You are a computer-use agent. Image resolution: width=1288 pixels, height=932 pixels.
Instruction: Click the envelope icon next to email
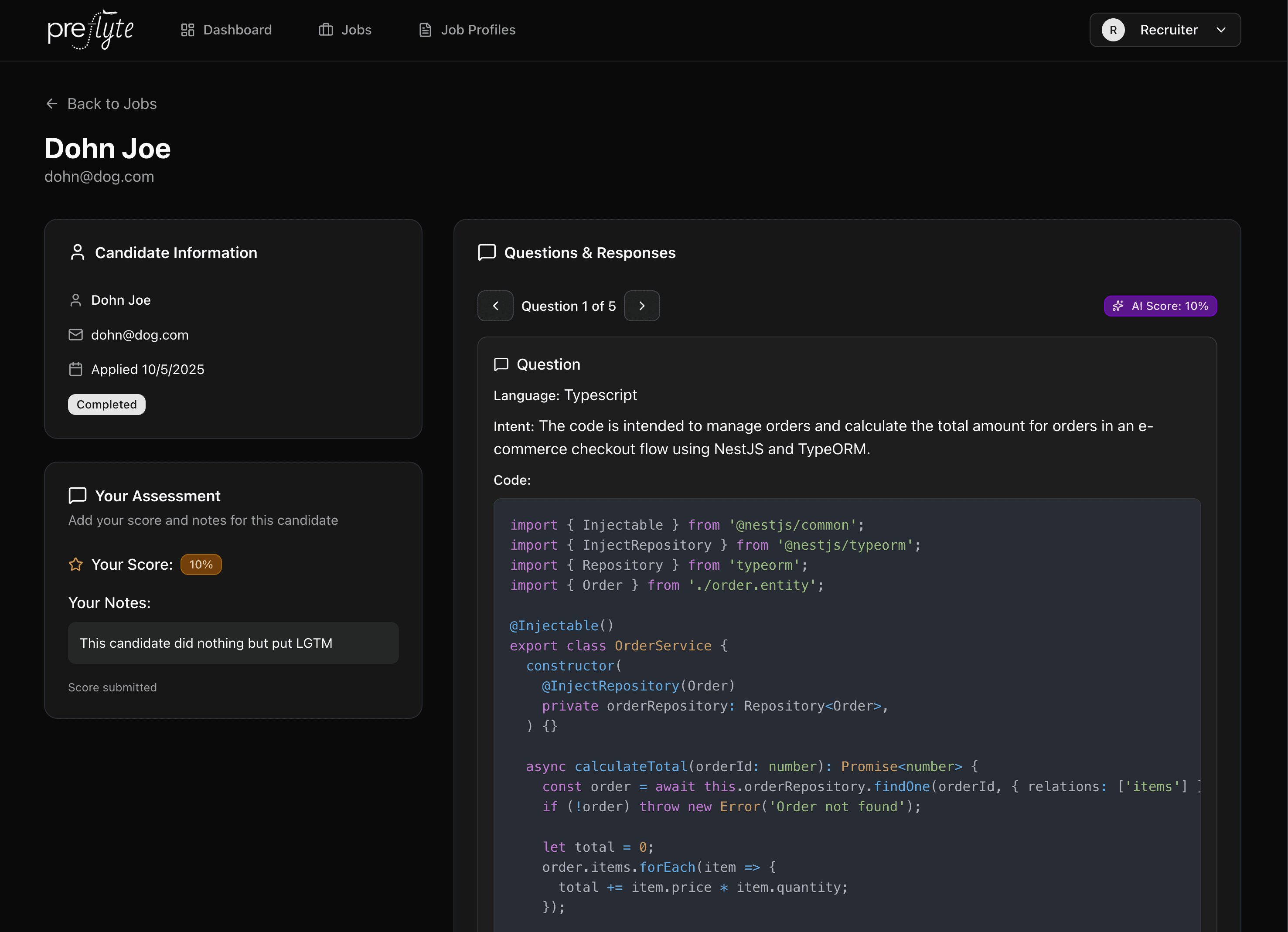[75, 335]
